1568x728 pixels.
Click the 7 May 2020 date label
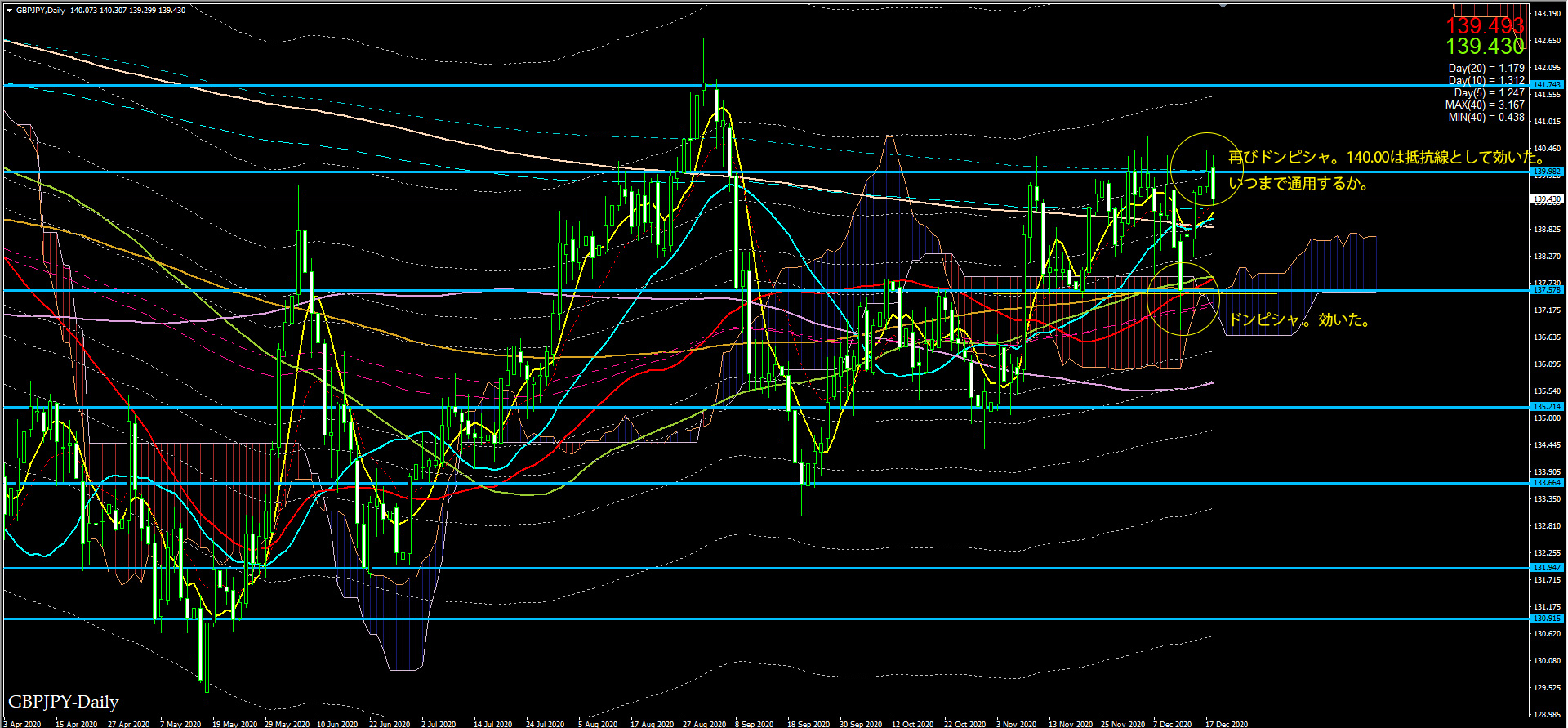coord(180,724)
